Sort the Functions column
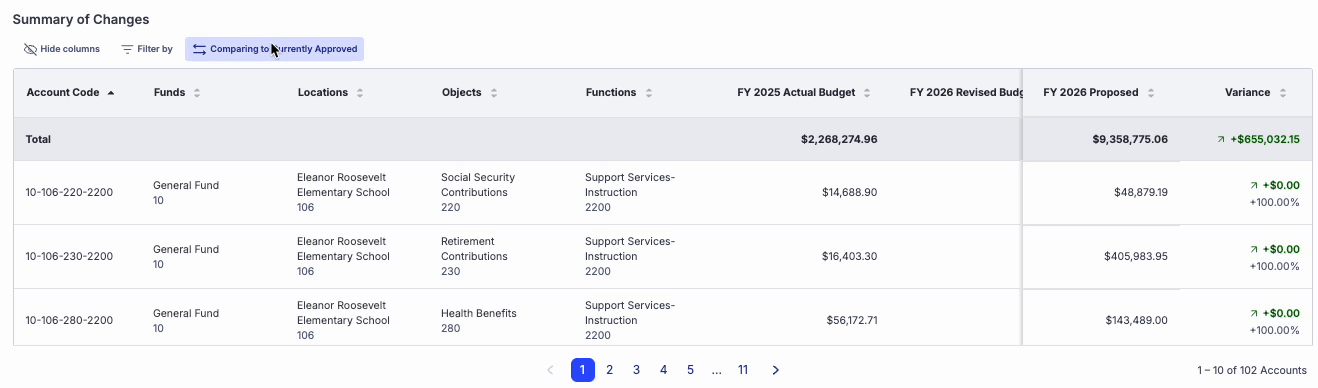Screen dimensions: 1318x388 tap(649, 93)
